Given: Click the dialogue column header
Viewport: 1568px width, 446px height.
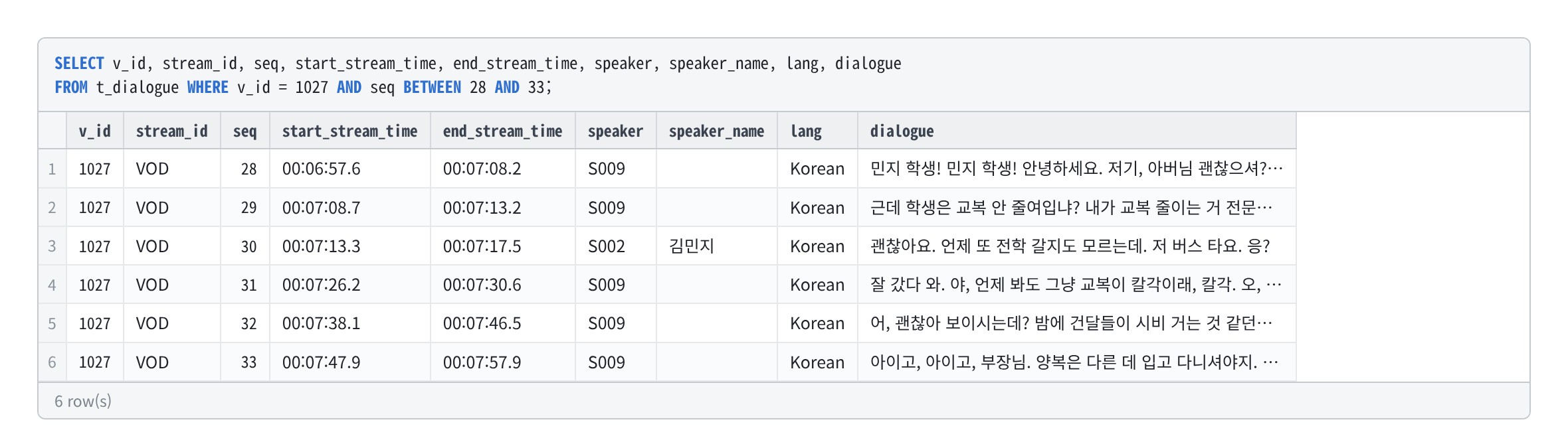Looking at the screenshot, I should click(1077, 131).
